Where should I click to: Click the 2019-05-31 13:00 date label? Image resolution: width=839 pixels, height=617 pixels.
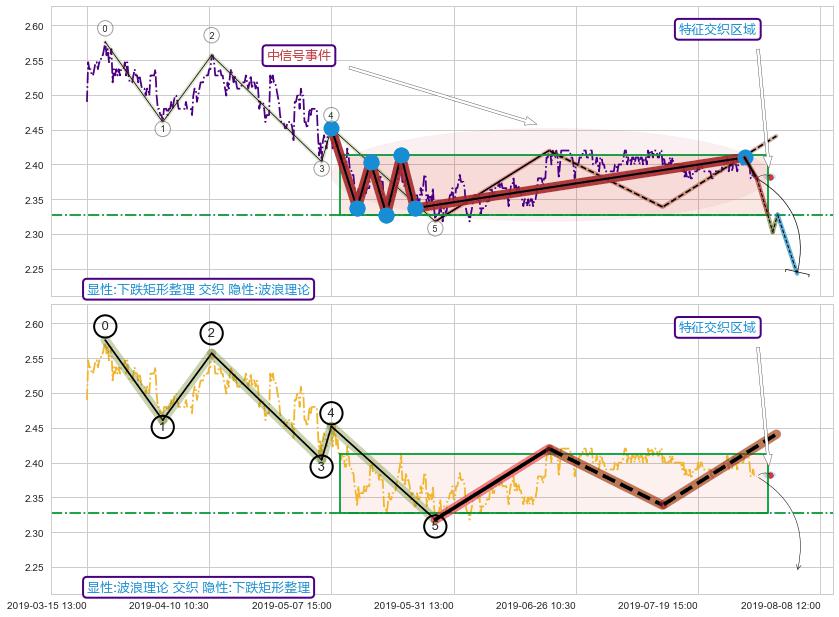pyautogui.click(x=414, y=605)
